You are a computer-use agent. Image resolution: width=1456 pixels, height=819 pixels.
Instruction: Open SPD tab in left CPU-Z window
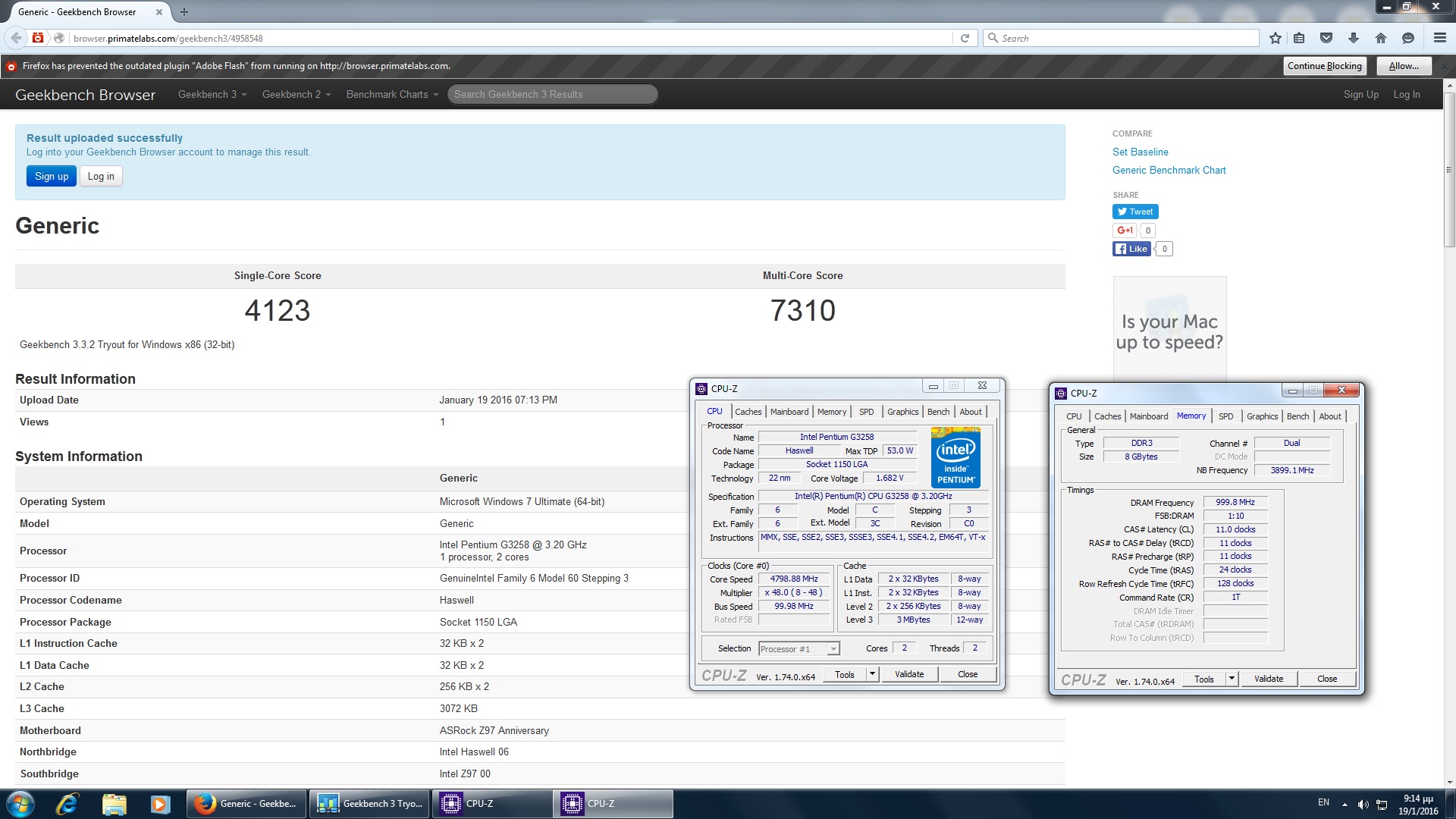coord(866,412)
